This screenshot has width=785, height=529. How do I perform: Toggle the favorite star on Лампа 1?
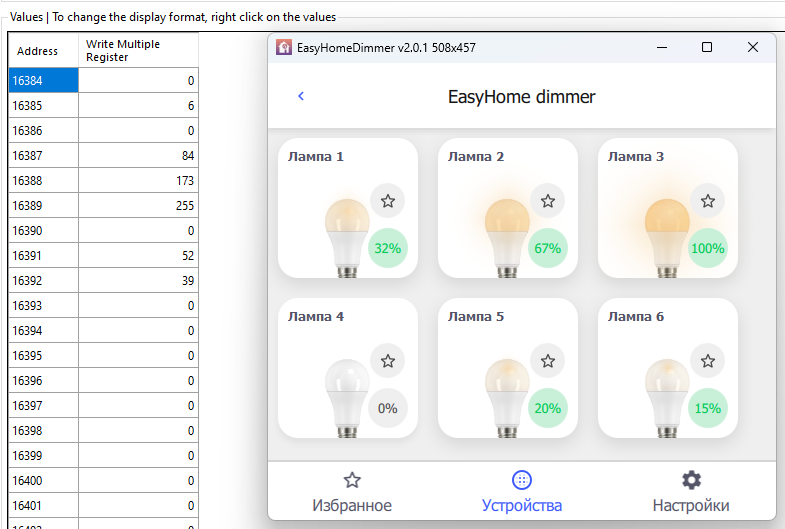[388, 201]
